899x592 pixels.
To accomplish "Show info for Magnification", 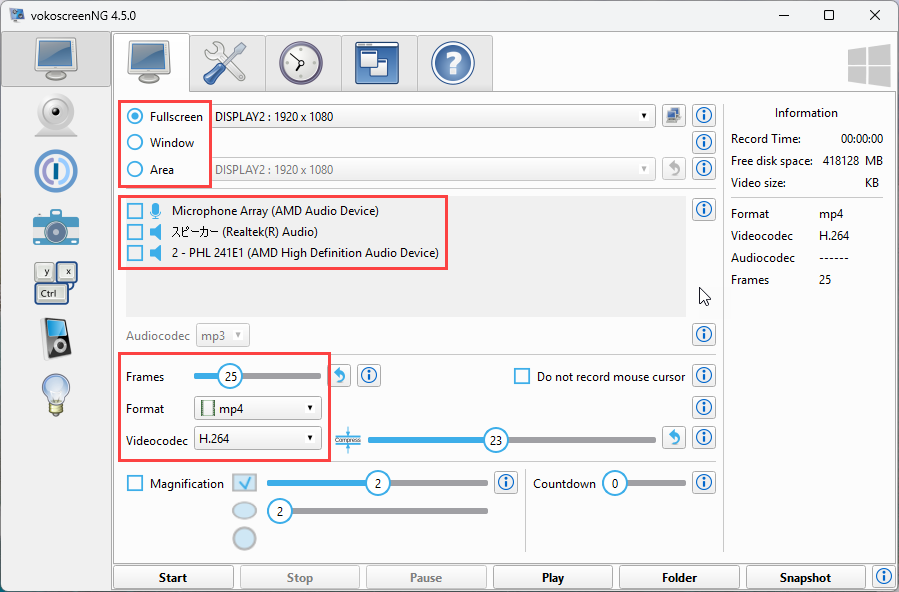I will click(x=505, y=483).
